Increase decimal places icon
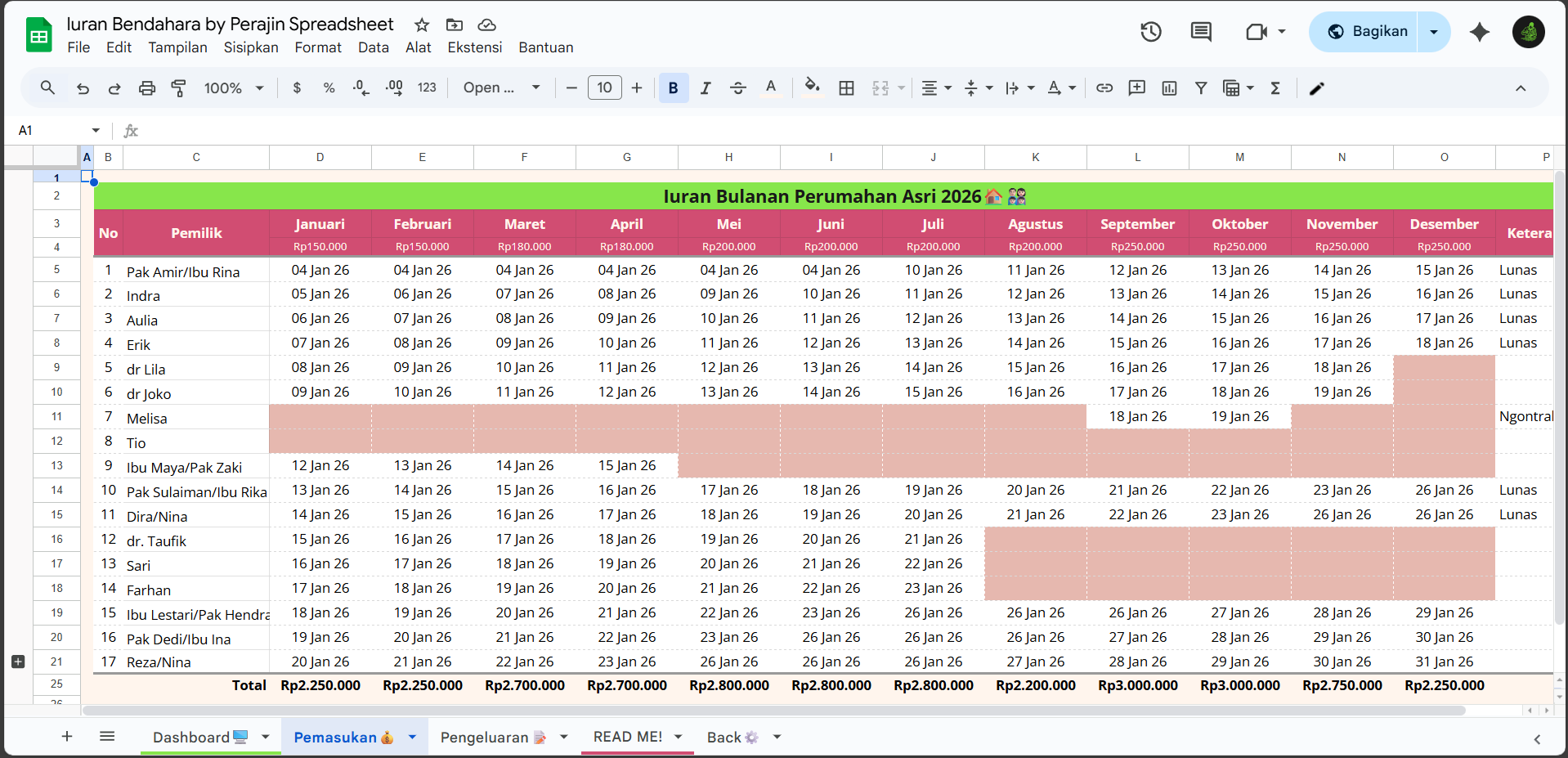 tap(394, 87)
